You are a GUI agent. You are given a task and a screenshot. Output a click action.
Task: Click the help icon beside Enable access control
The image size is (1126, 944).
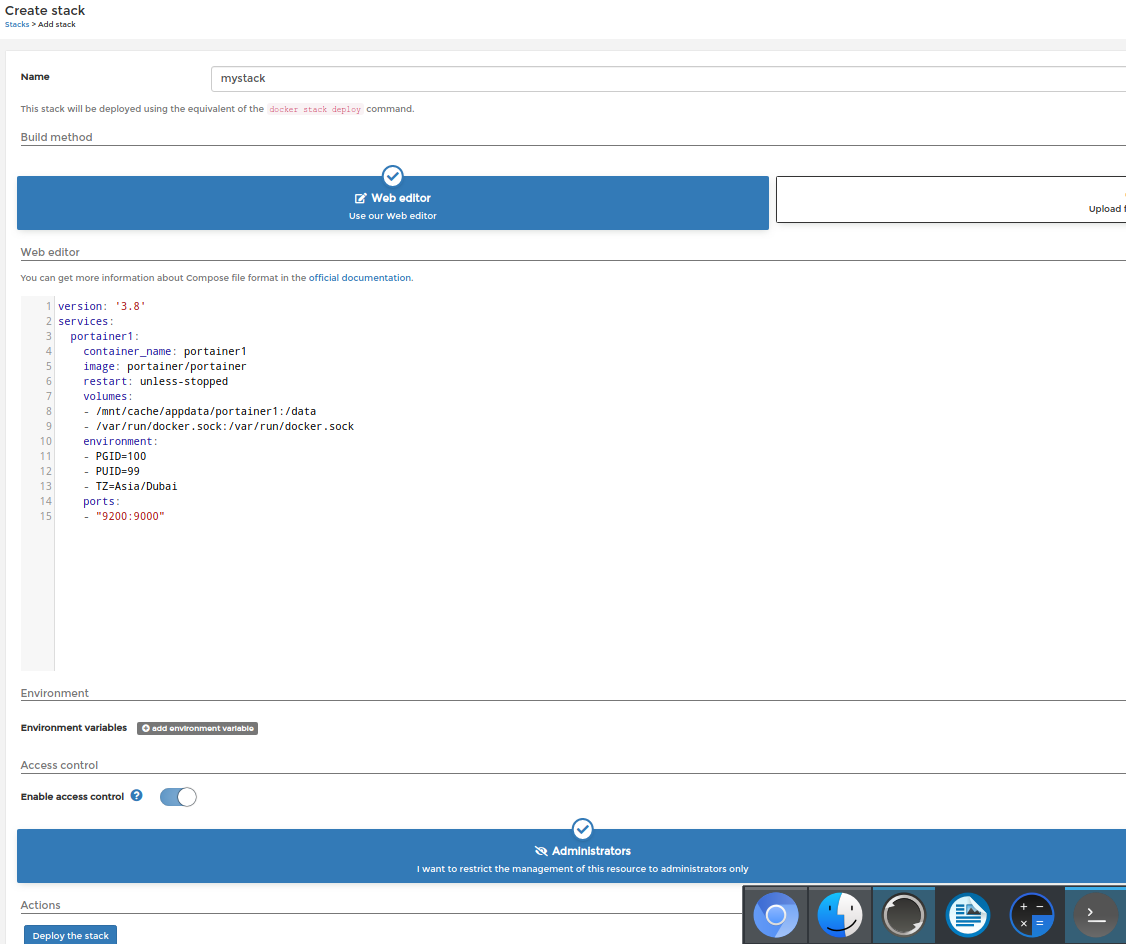coord(136,796)
